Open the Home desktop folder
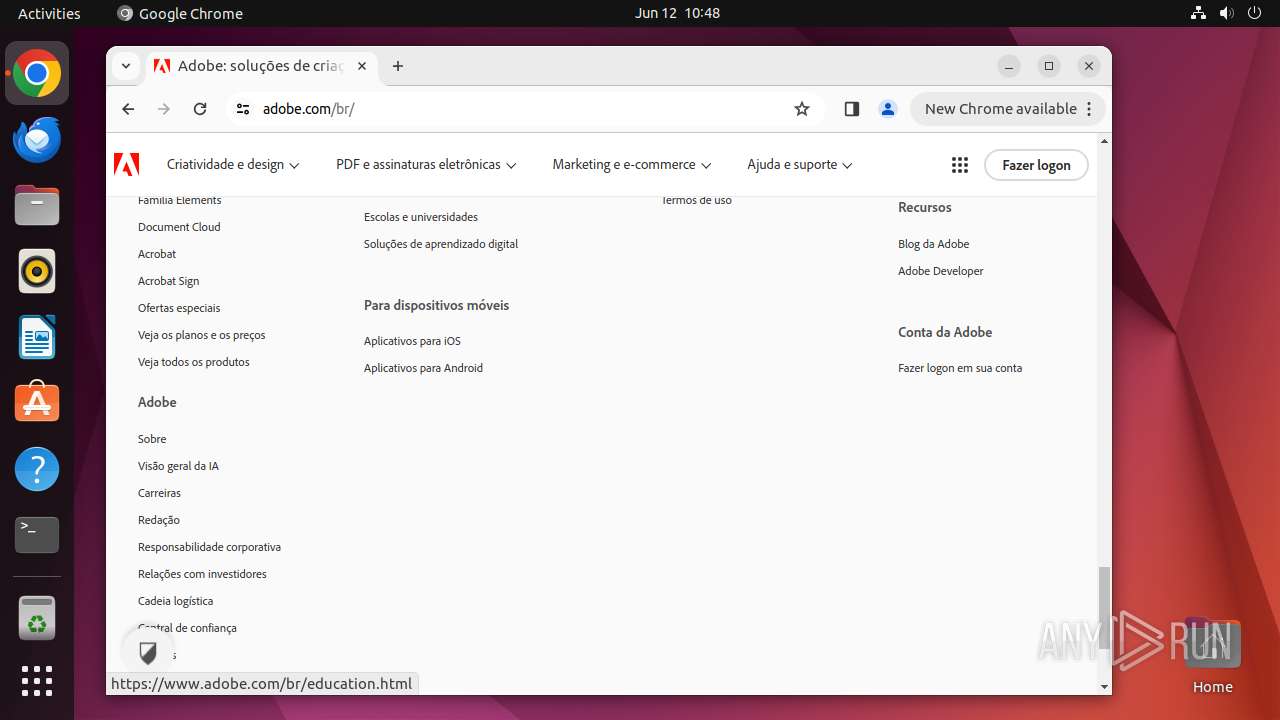1280x720 pixels. point(1212,655)
